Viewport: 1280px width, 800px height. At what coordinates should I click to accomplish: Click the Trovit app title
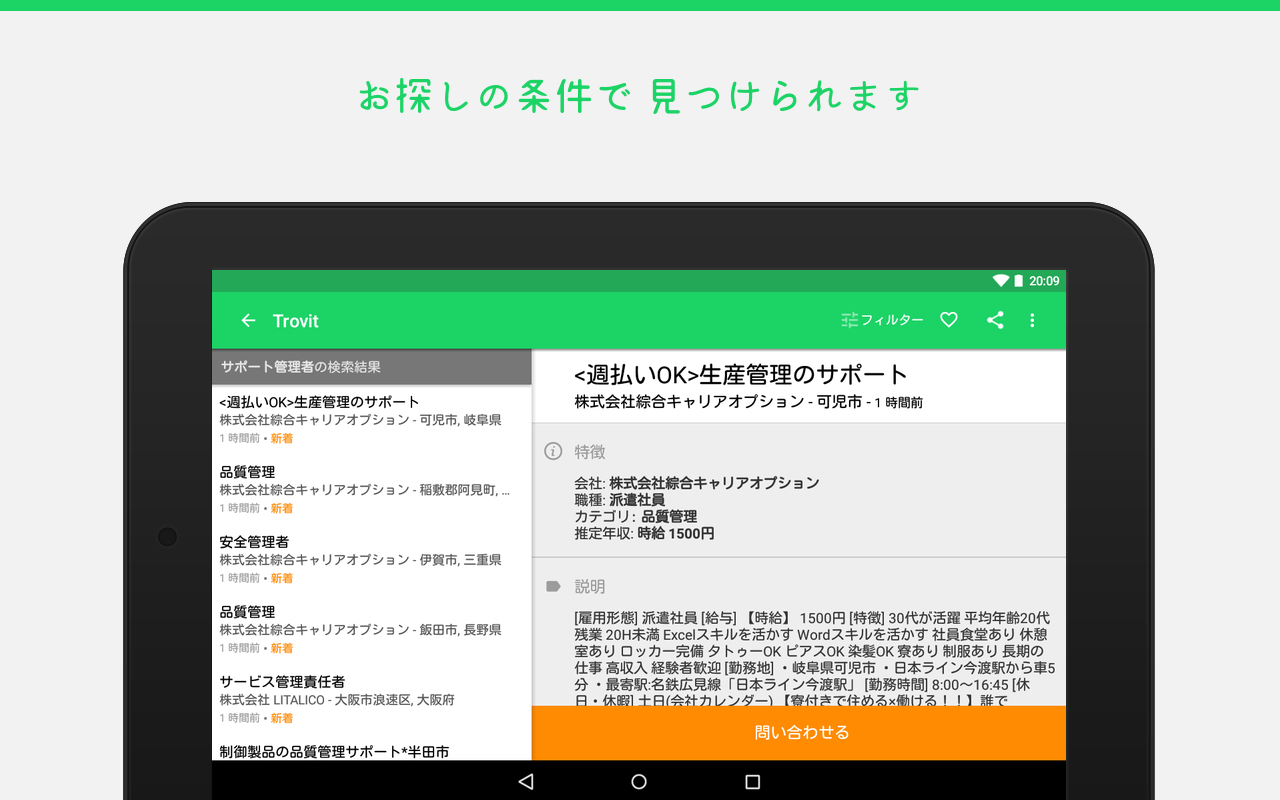(296, 321)
